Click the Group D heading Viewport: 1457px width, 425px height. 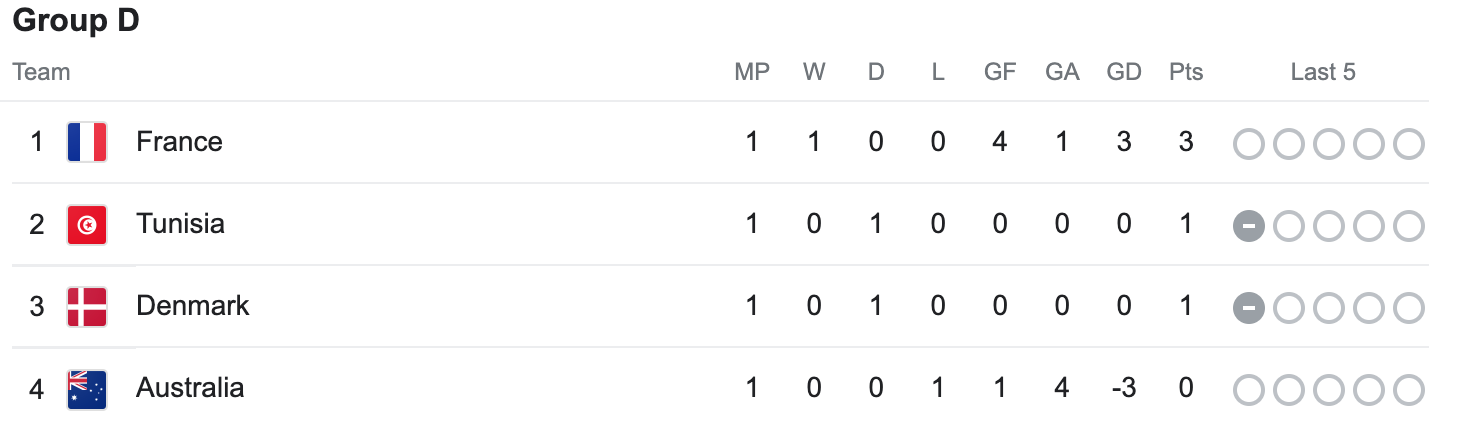click(76, 21)
